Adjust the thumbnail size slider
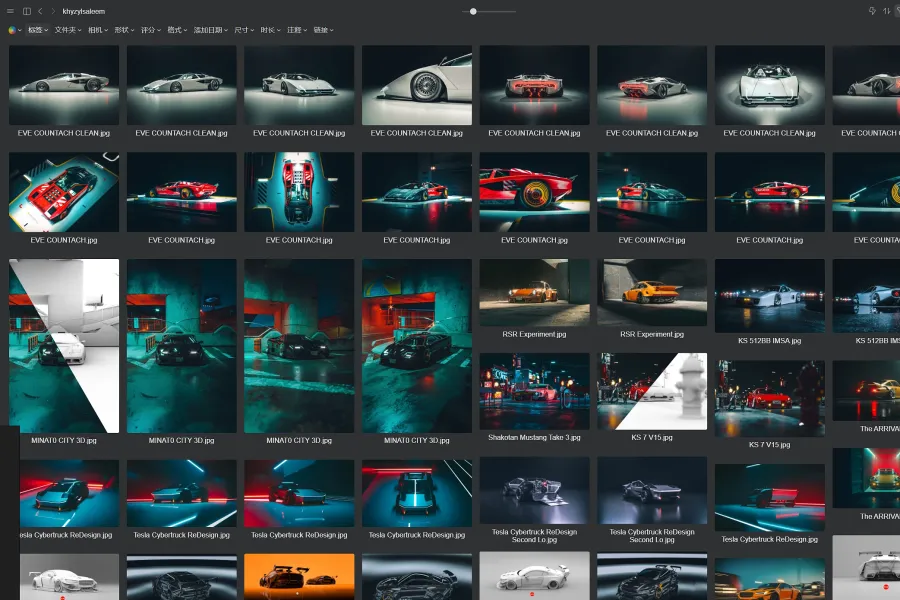900x600 pixels. coord(473,11)
